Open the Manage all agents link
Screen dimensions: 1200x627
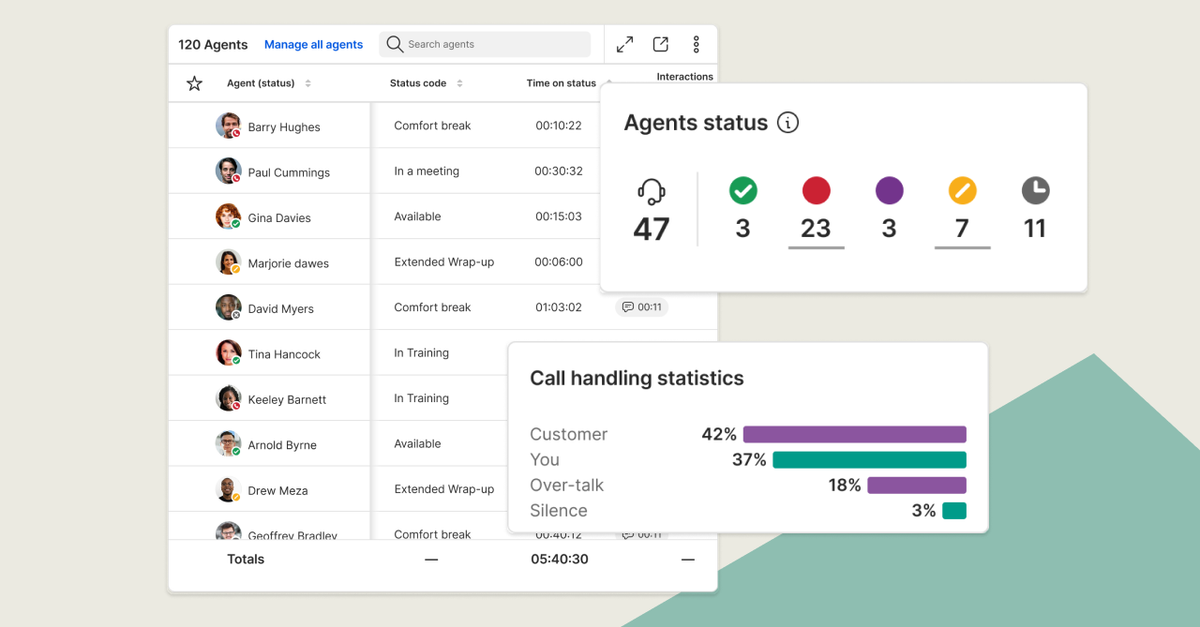tap(313, 44)
